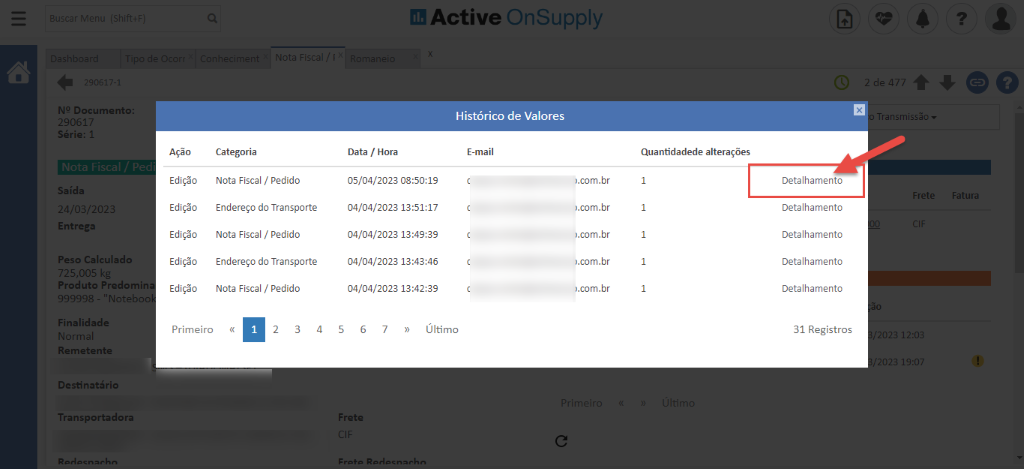Click the blue link chain icon
The image size is (1024, 469).
(x=976, y=82)
